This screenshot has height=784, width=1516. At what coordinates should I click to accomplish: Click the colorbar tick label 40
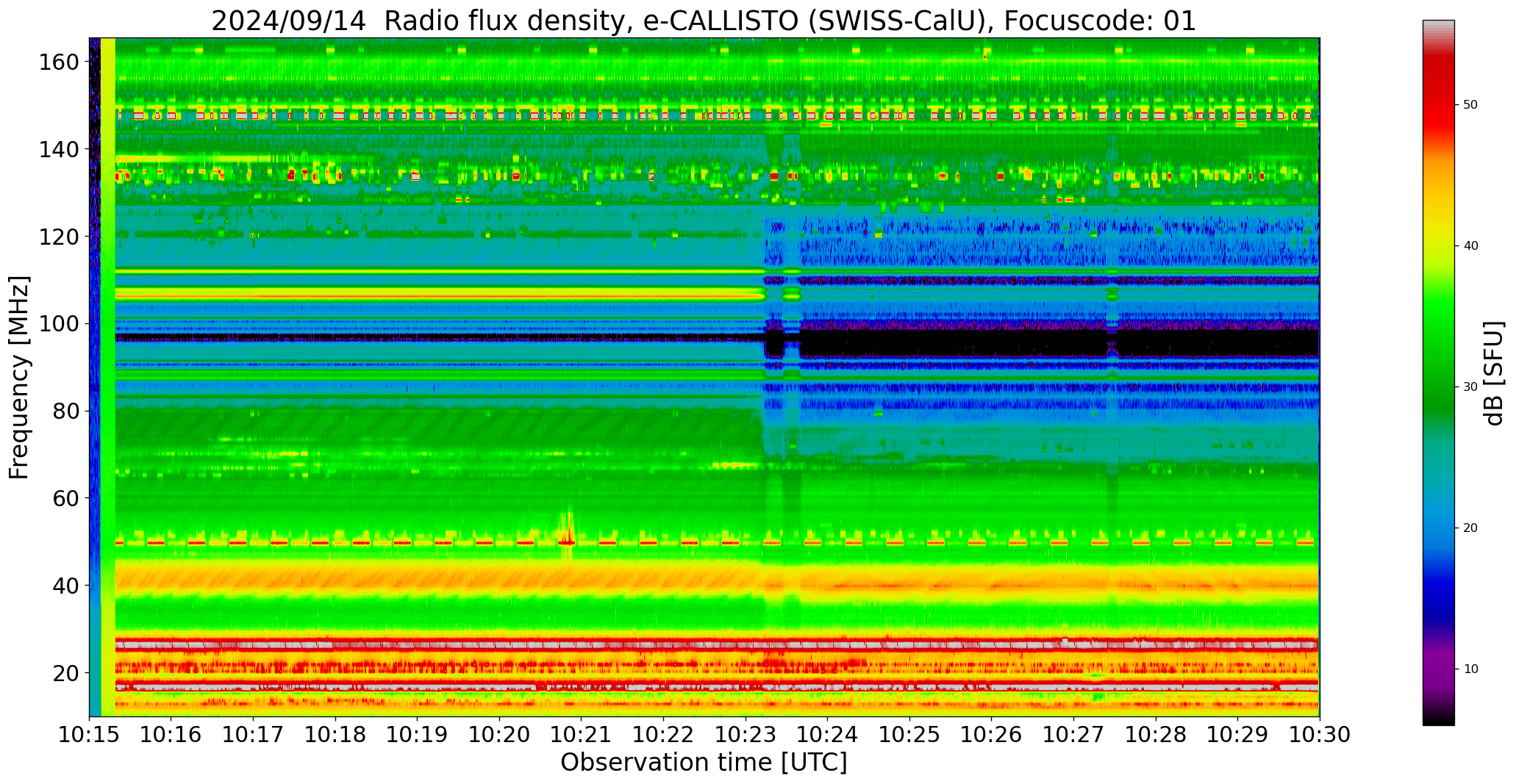click(1470, 246)
